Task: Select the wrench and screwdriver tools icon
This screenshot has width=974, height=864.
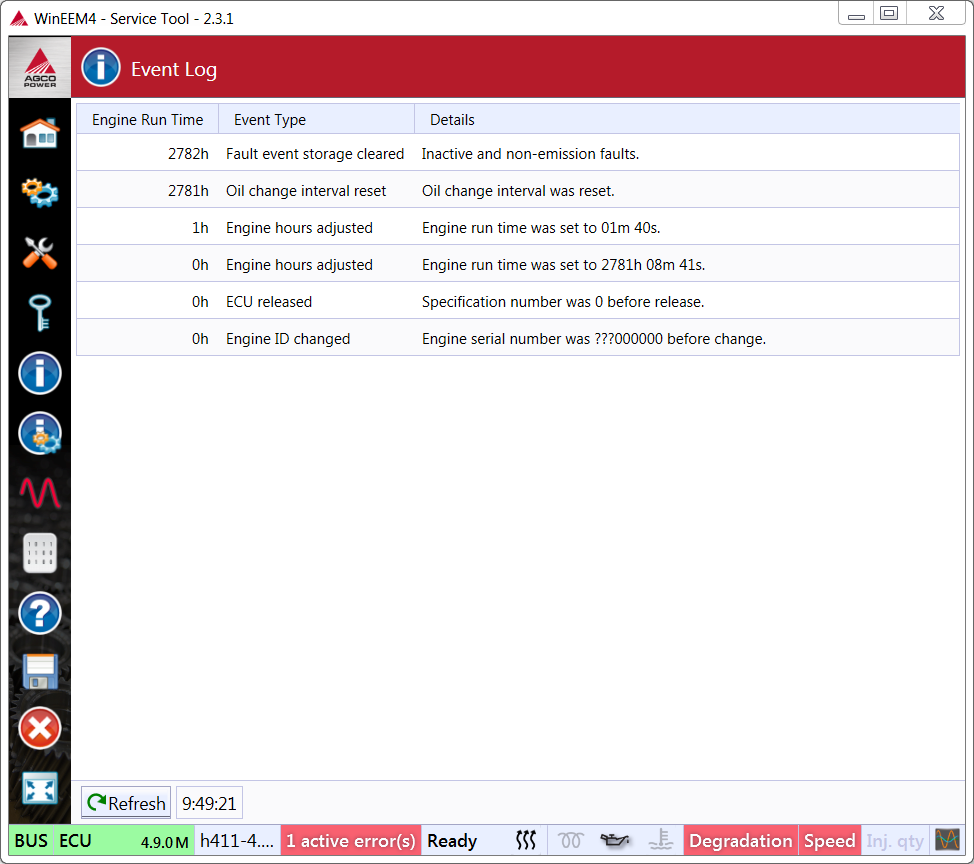Action: pos(40,253)
